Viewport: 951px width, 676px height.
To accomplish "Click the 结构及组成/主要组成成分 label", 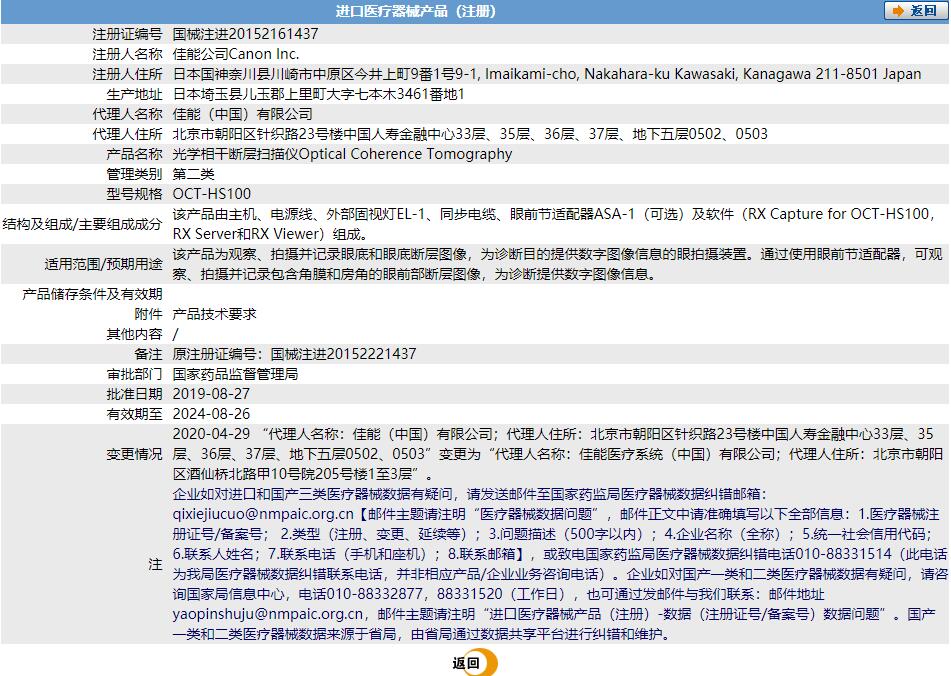I will coord(82,224).
